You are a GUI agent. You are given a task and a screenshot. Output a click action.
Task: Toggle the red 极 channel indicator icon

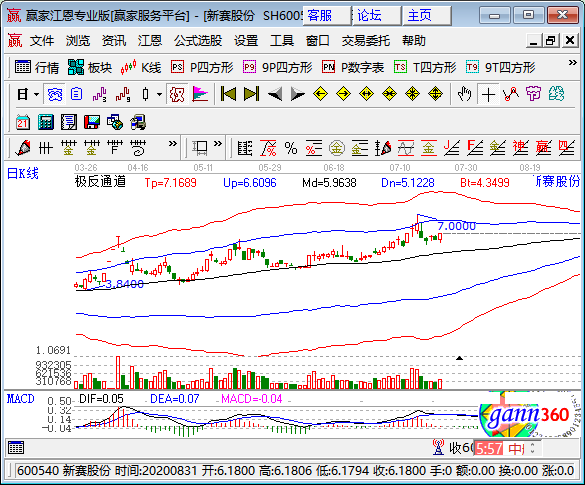click(177, 94)
